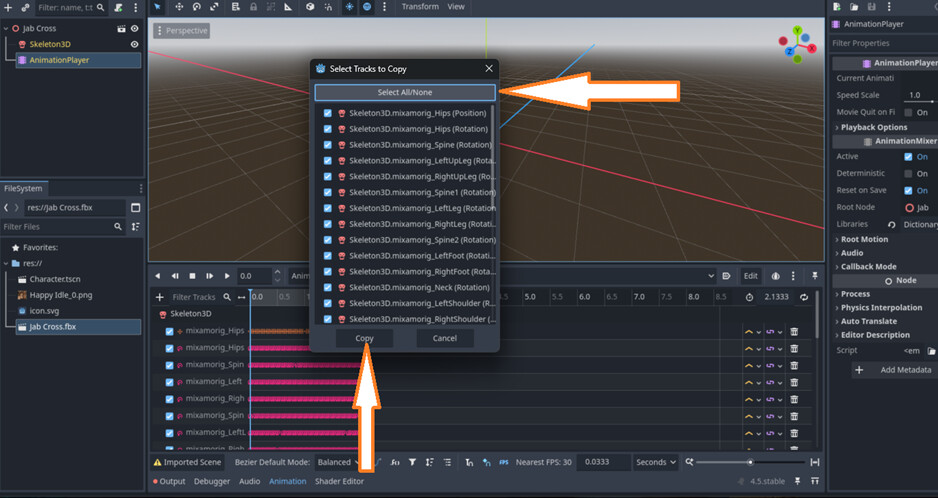
Task: Disable the Active checkbox in AnimationMixer
Action: tap(908, 157)
